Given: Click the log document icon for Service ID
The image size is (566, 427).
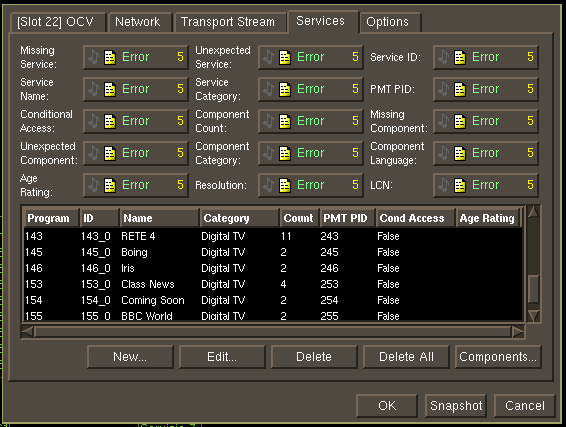Looking at the screenshot, I should click(460, 57).
